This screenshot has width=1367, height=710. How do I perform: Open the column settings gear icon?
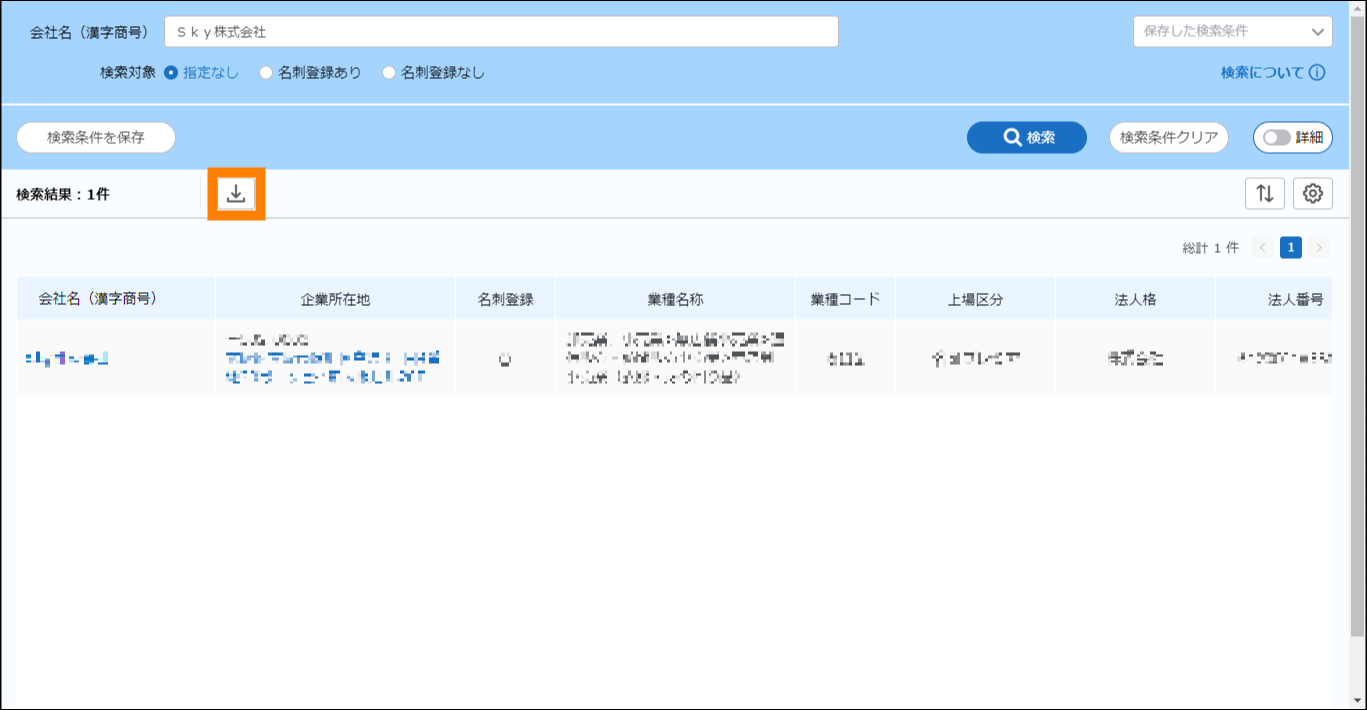[x=1313, y=194]
